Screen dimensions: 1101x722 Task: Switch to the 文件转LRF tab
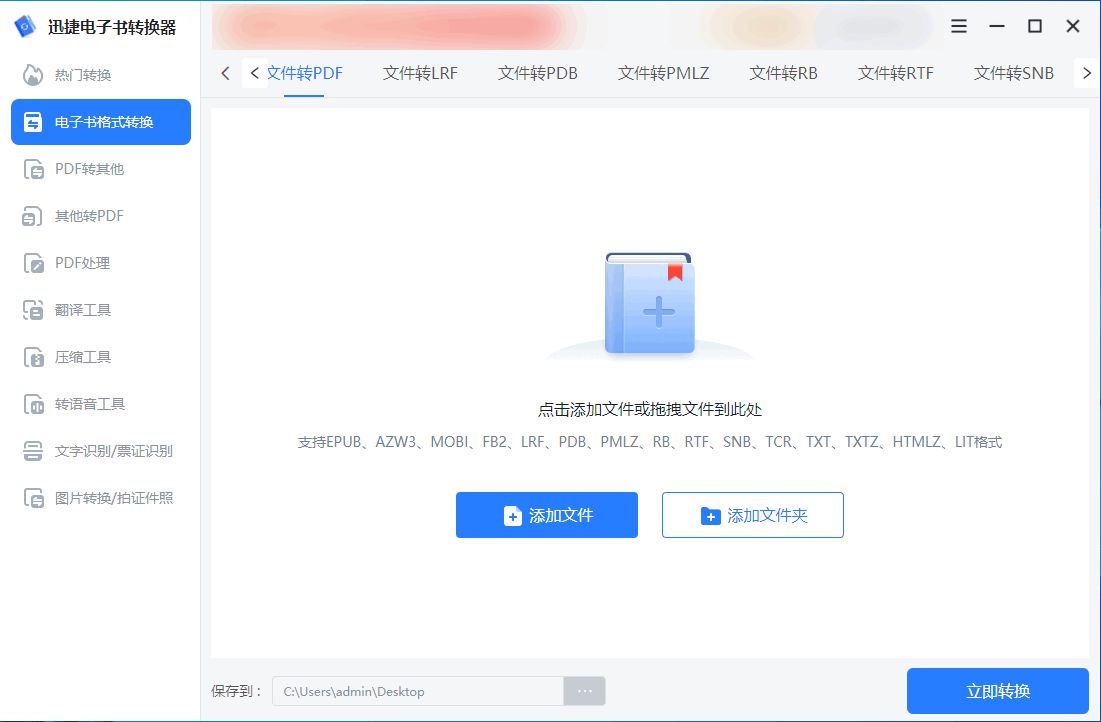pyautogui.click(x=419, y=73)
